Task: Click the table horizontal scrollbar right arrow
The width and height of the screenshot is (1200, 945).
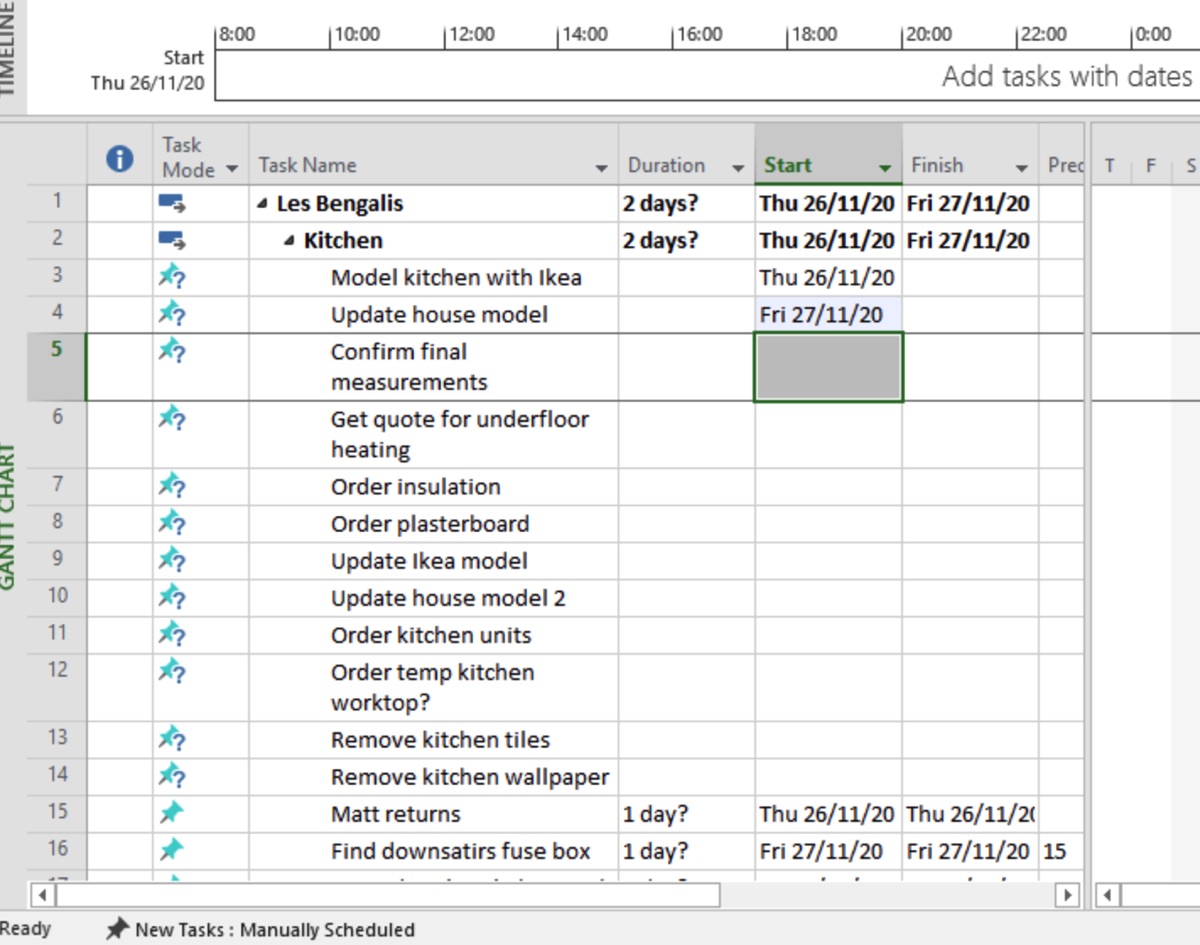Action: (x=1068, y=894)
